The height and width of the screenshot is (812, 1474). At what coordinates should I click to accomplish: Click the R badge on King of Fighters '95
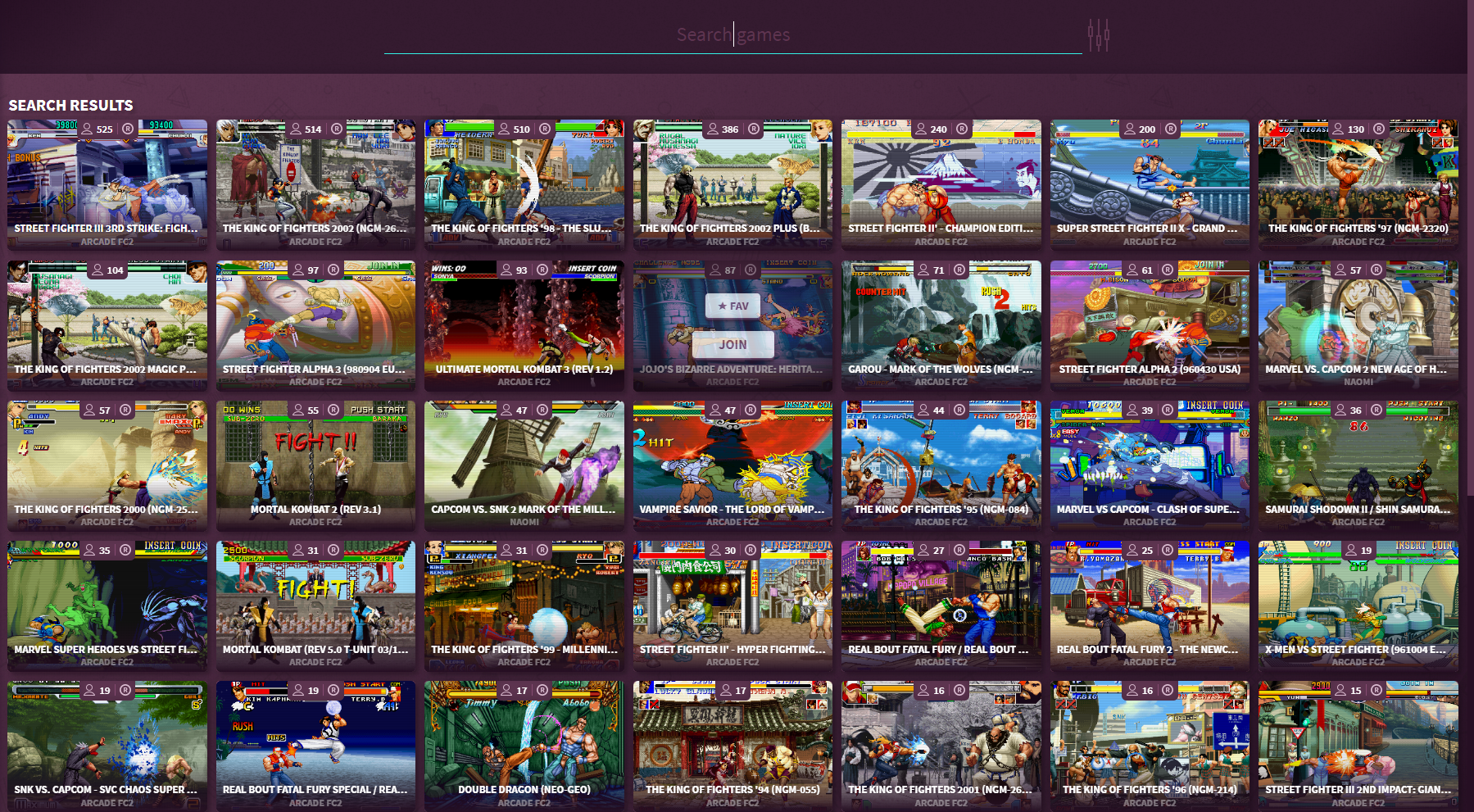[959, 411]
